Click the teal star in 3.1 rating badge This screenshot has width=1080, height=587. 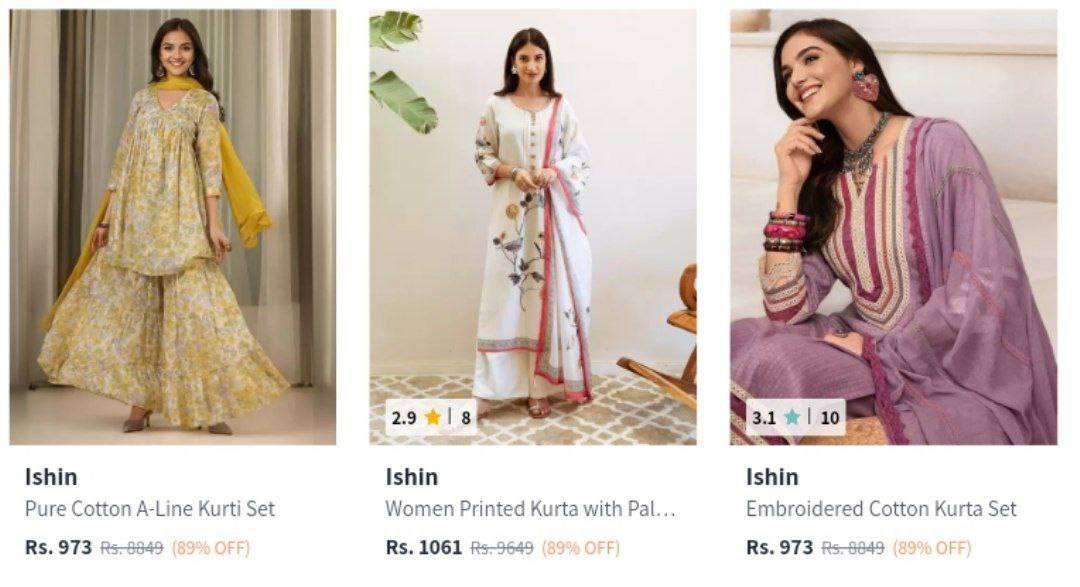pyautogui.click(x=792, y=417)
